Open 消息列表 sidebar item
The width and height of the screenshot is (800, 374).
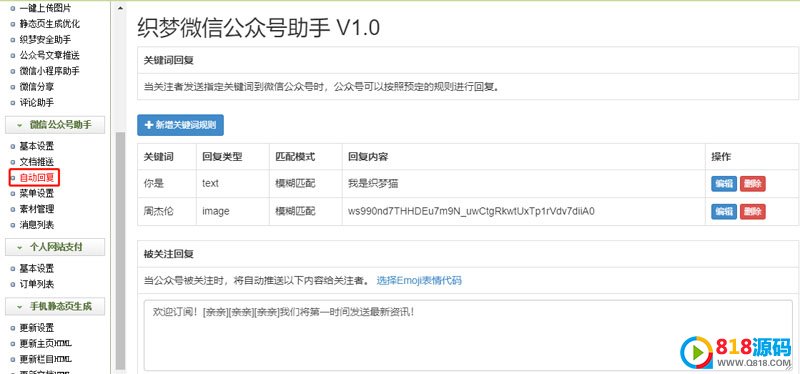click(37, 225)
